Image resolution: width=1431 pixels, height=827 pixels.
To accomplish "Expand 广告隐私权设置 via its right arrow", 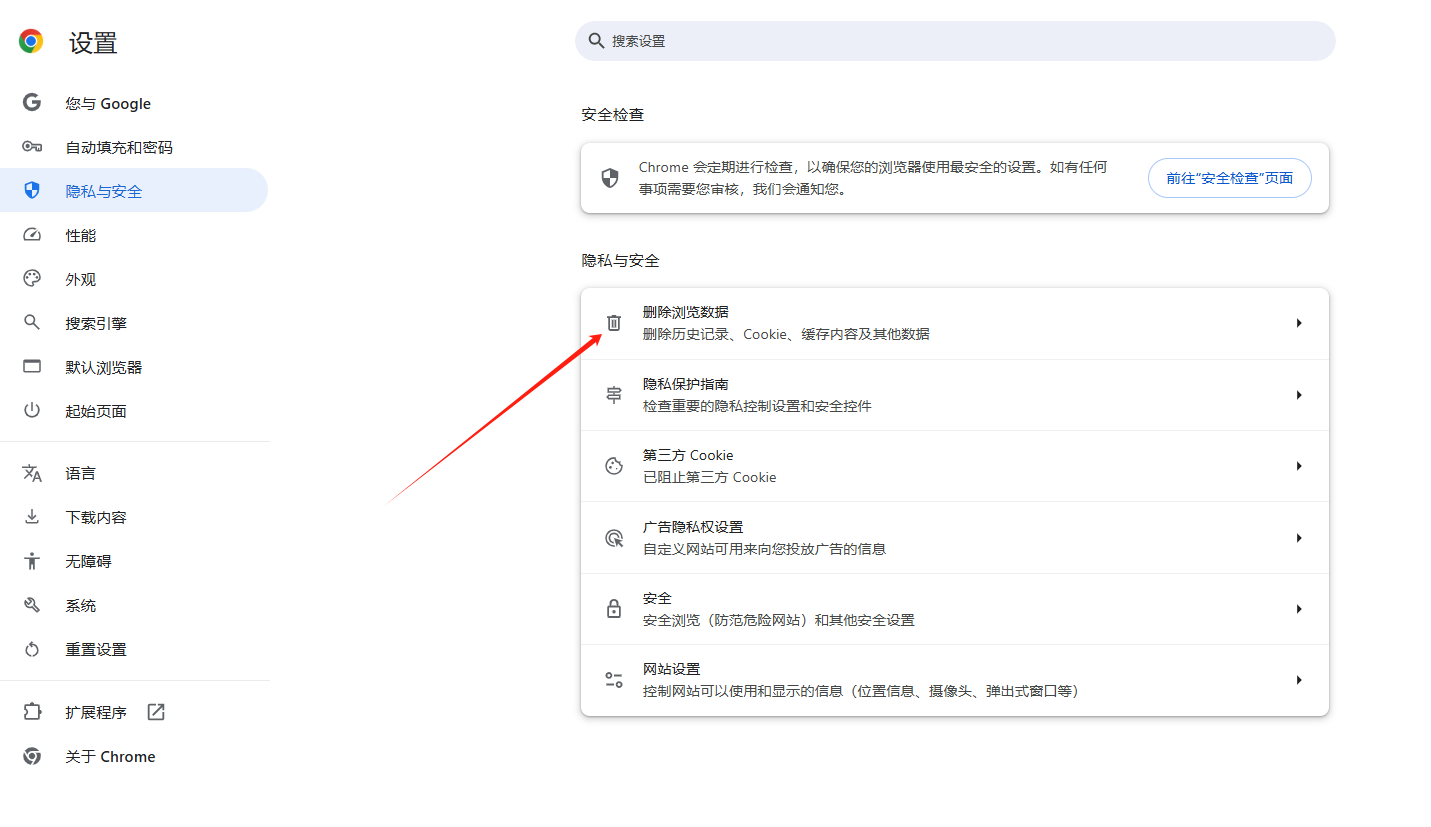I will (x=1299, y=538).
